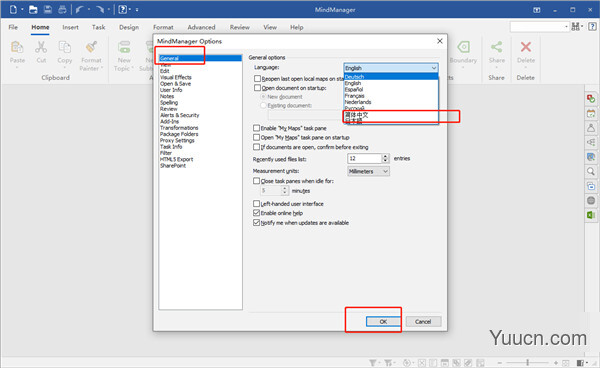This screenshot has height=368, width=600.
Task: Check Open "My Maps" task pane on startup
Action: point(256,137)
